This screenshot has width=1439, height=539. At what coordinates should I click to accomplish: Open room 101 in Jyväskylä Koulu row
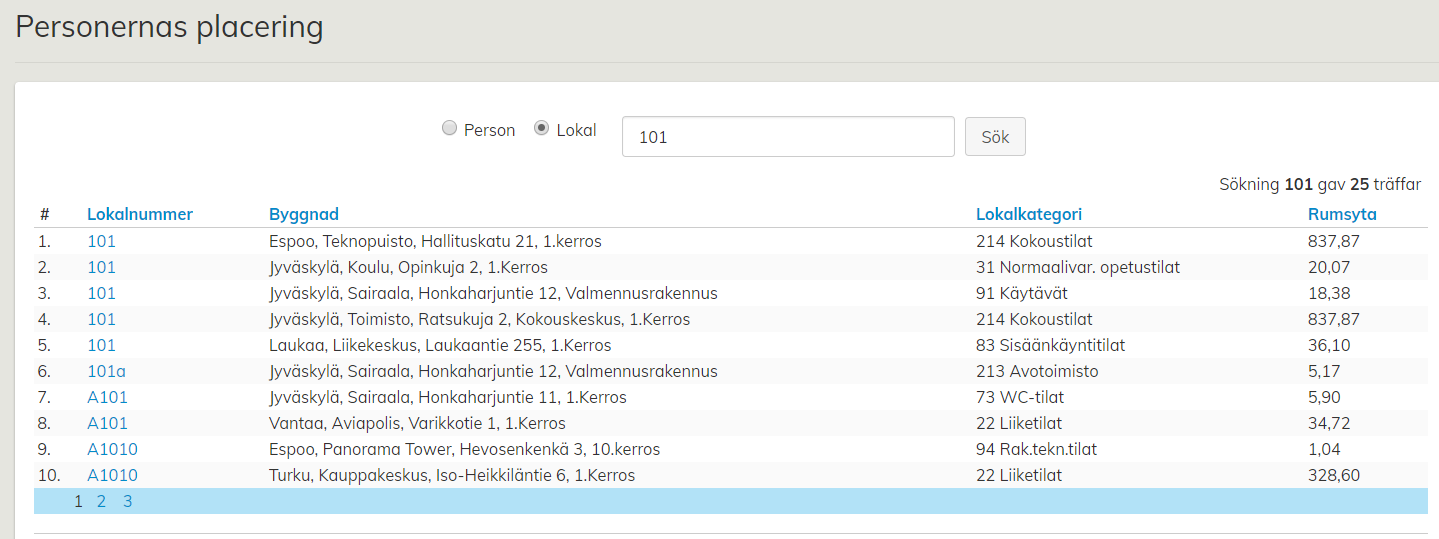tap(101, 267)
